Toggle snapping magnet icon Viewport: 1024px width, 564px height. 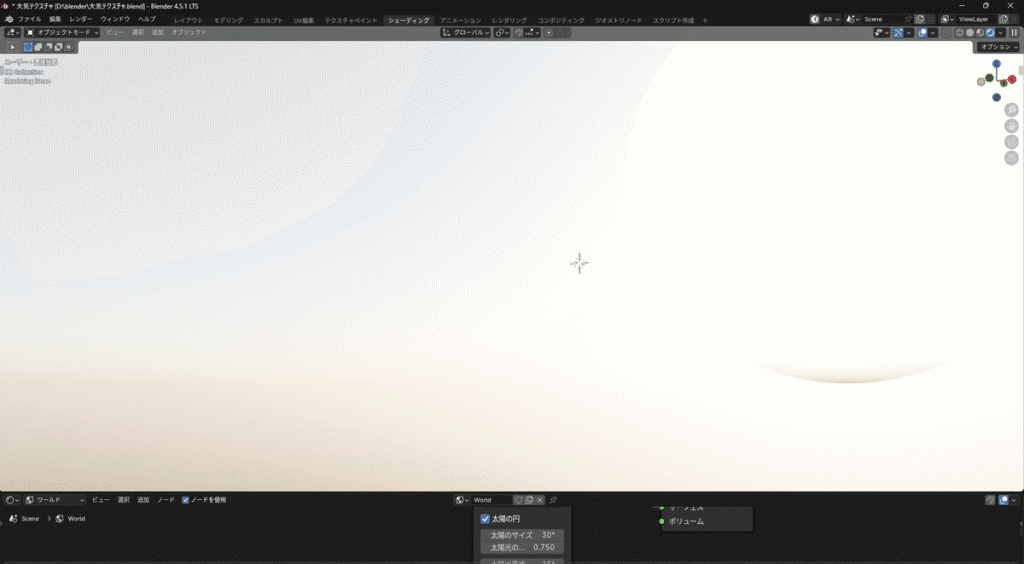[519, 33]
